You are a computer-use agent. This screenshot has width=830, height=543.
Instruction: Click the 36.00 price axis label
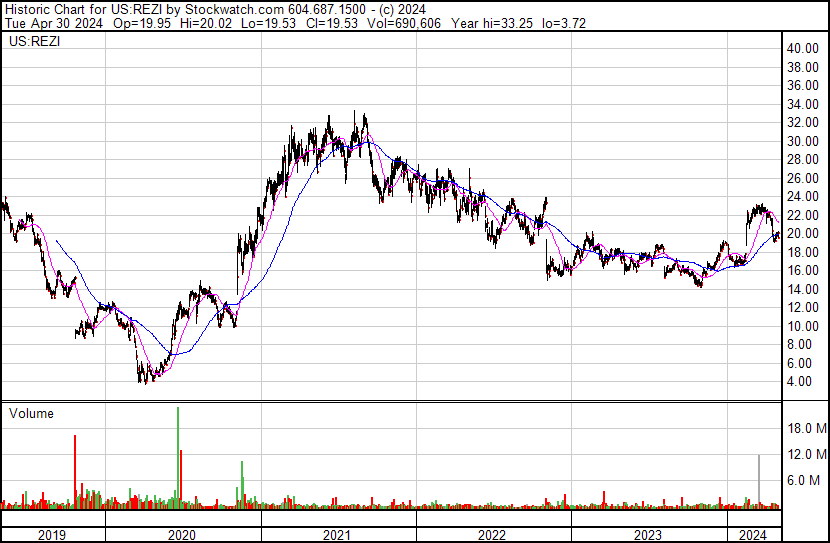coord(802,85)
